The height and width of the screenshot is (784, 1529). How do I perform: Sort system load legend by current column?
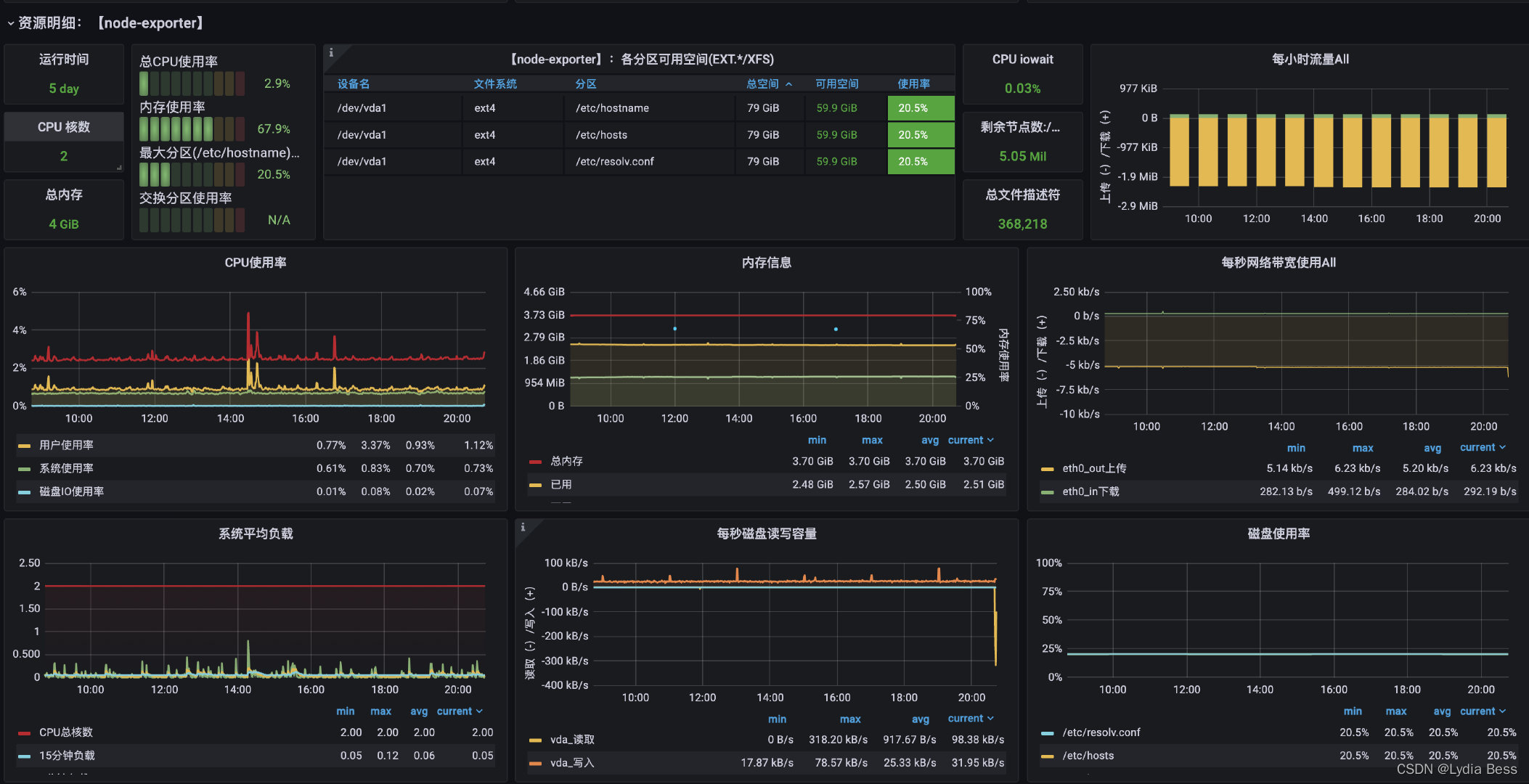pyautogui.click(x=460, y=711)
